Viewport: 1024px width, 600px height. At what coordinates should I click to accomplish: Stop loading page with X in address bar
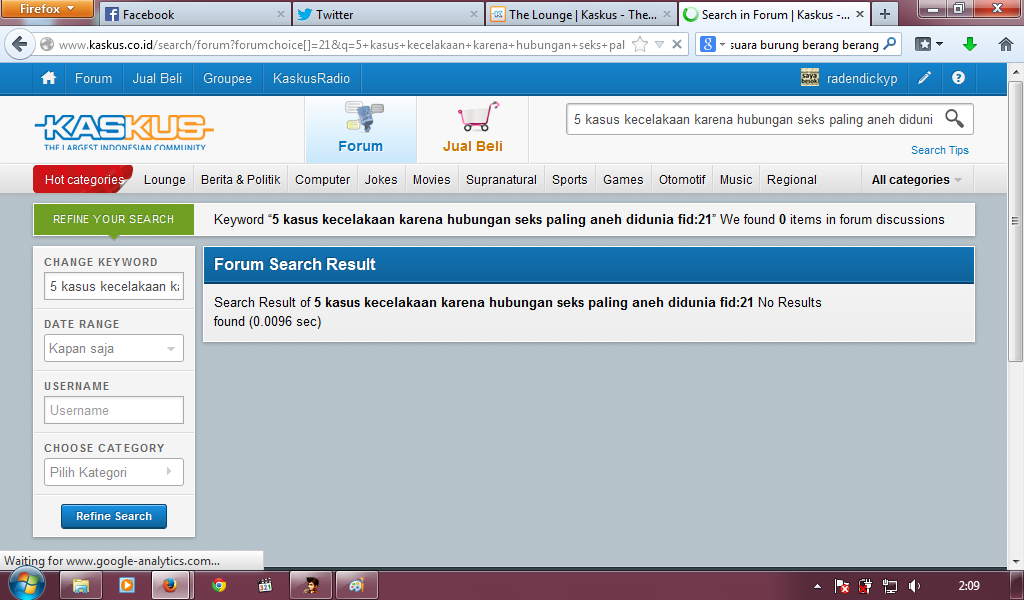[677, 44]
